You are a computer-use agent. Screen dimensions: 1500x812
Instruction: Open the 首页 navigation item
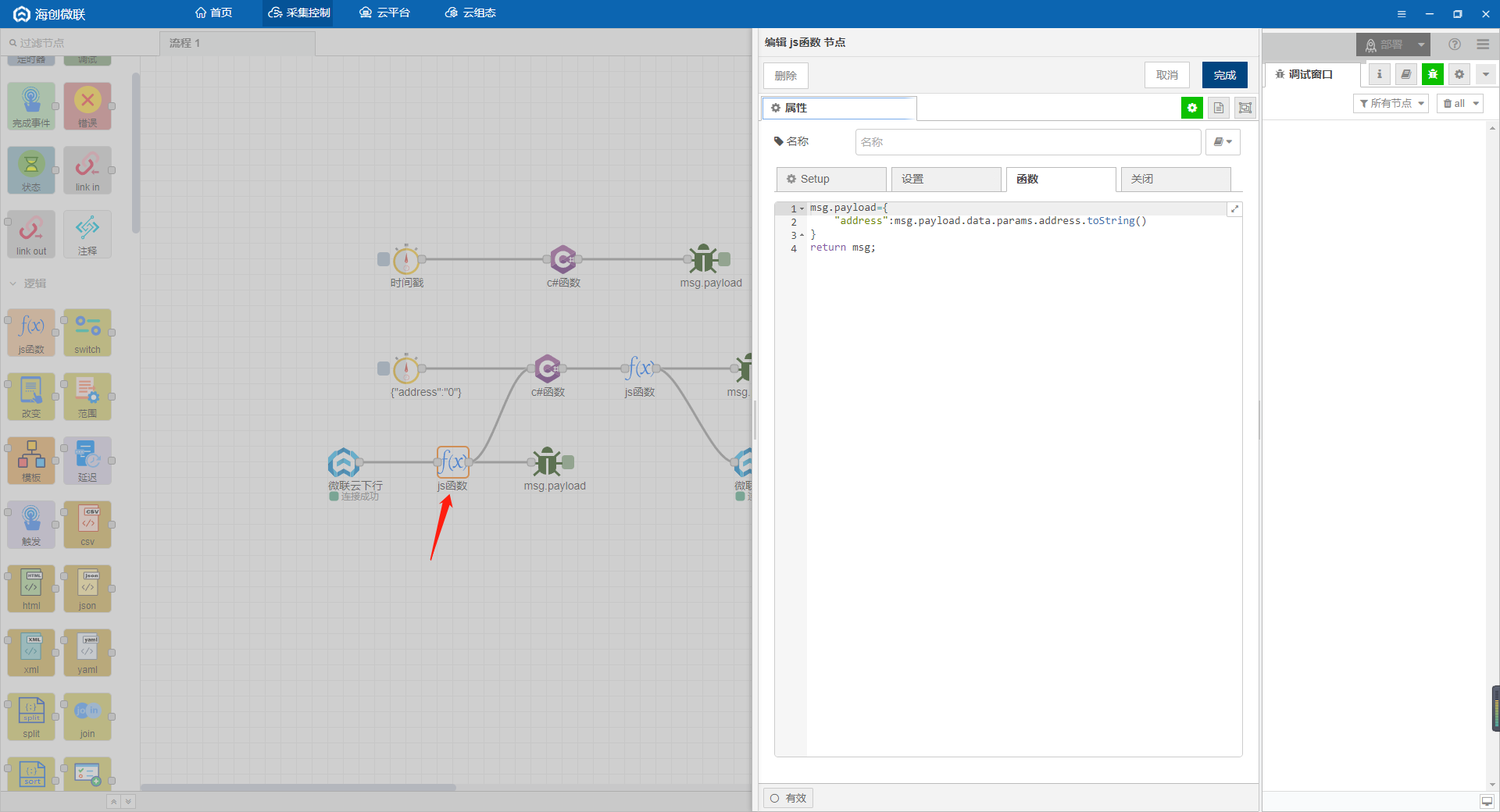(213, 12)
